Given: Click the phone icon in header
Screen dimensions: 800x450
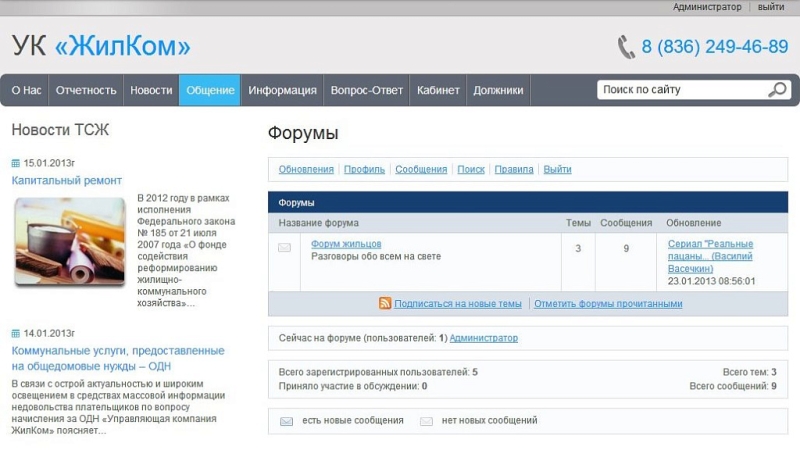Looking at the screenshot, I should [626, 47].
